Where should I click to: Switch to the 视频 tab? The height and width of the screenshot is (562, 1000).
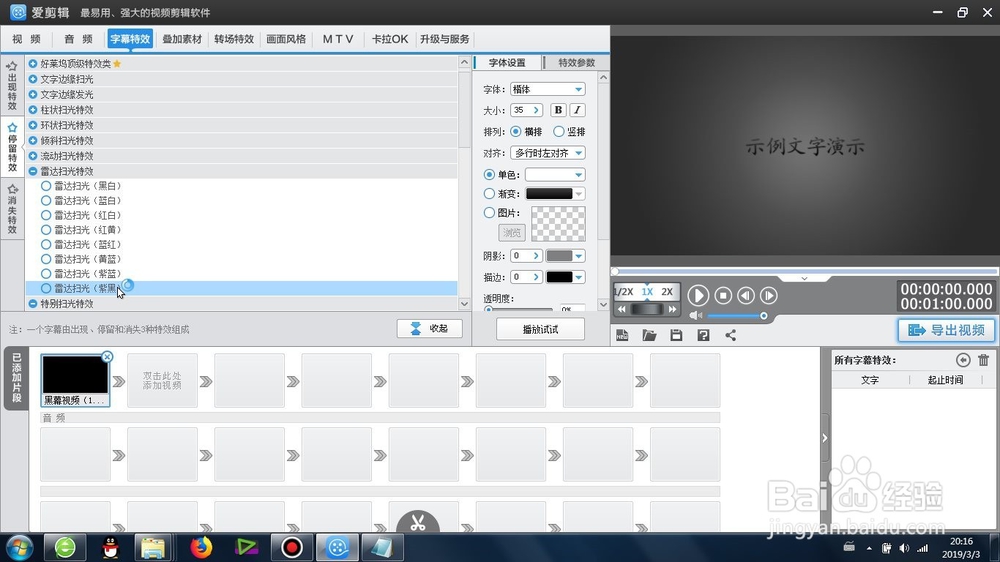(26, 39)
